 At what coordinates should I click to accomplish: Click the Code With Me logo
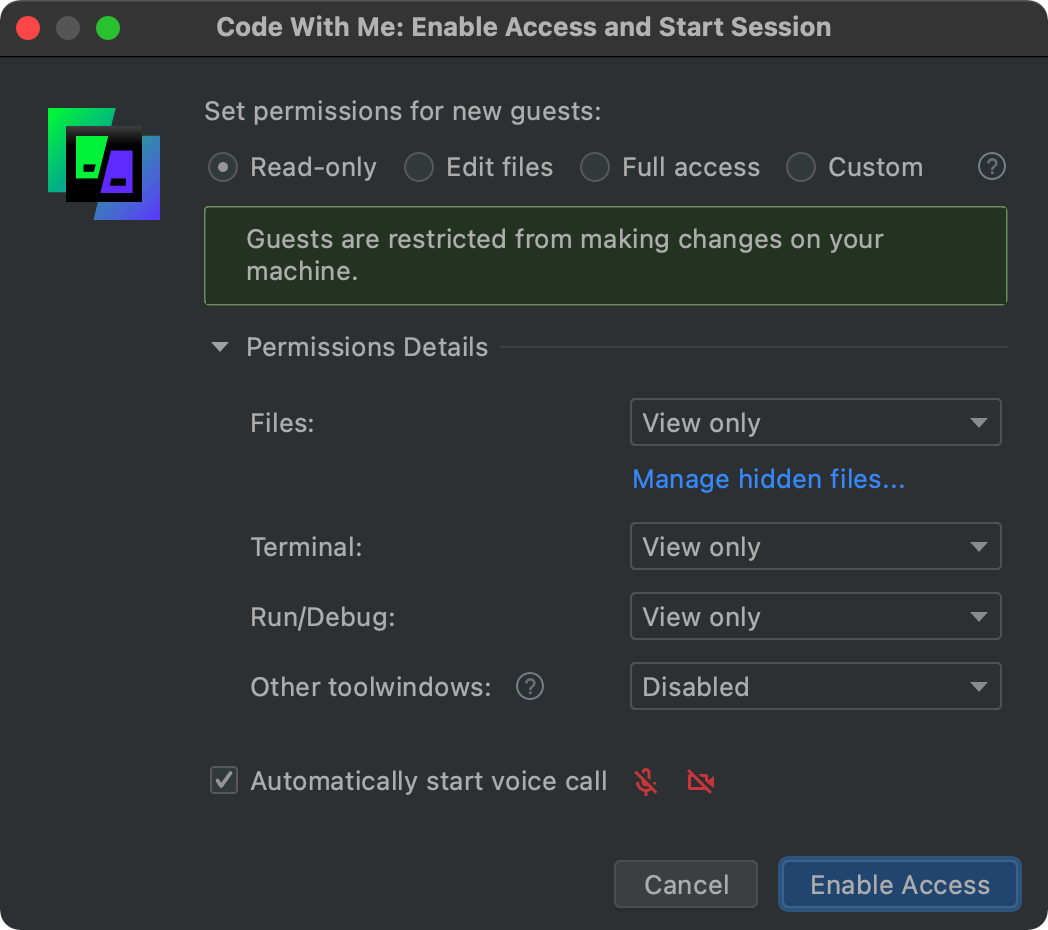[x=104, y=164]
